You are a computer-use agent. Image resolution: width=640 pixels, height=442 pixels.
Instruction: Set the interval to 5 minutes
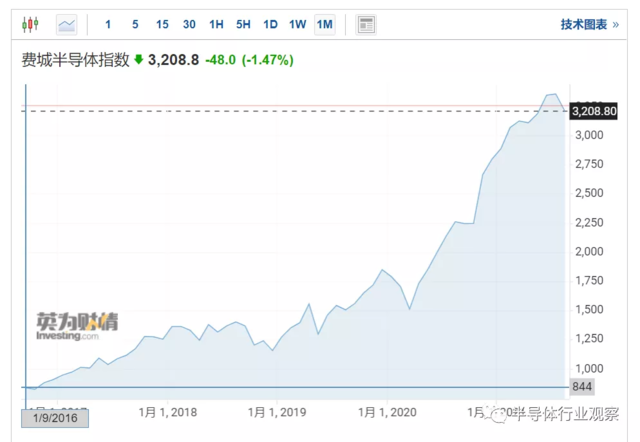click(x=135, y=24)
